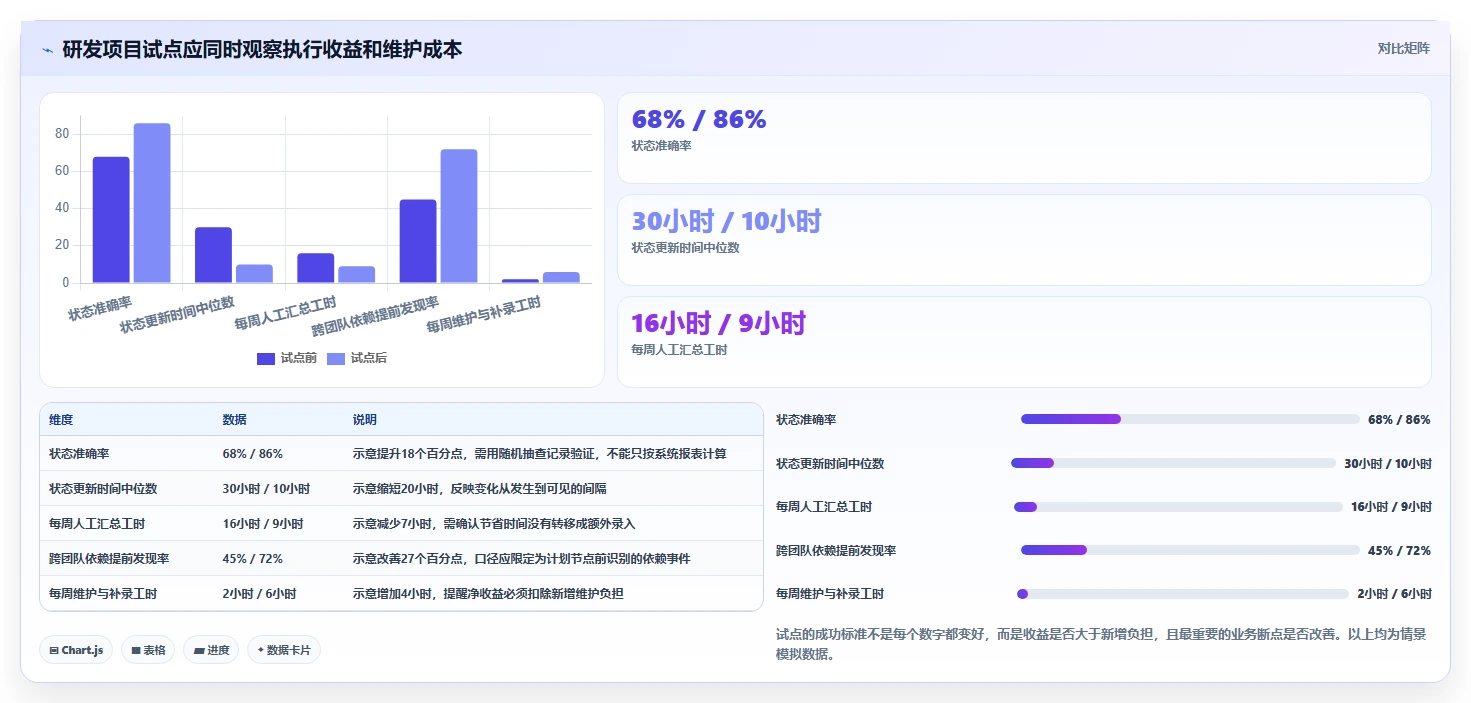Select the 试点后 bar for 每周人工汇总工时

356,274
